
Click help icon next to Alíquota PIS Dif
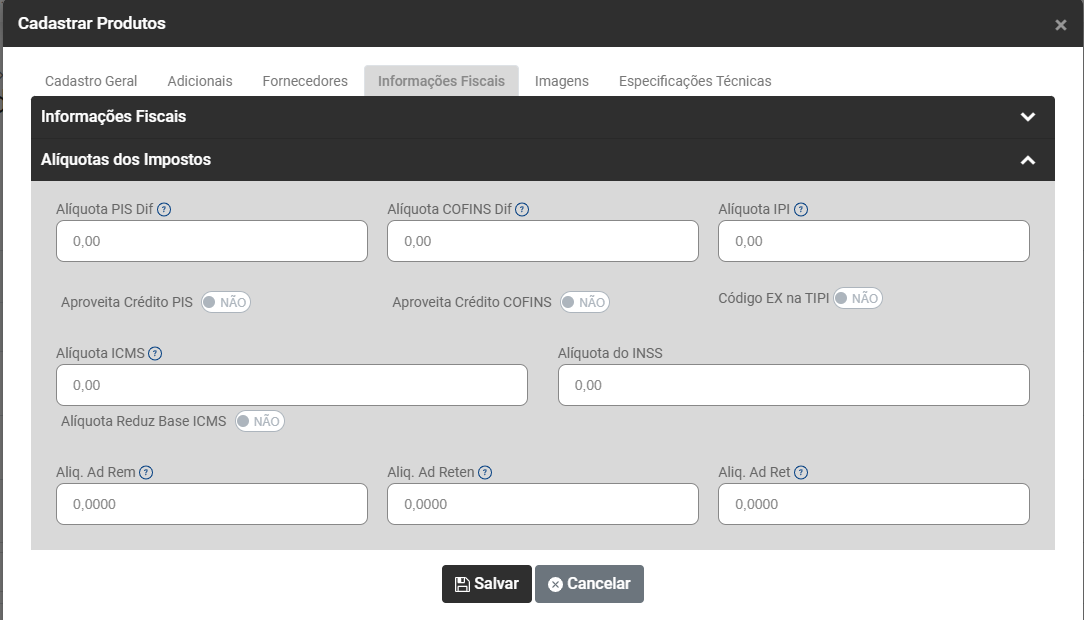165,210
